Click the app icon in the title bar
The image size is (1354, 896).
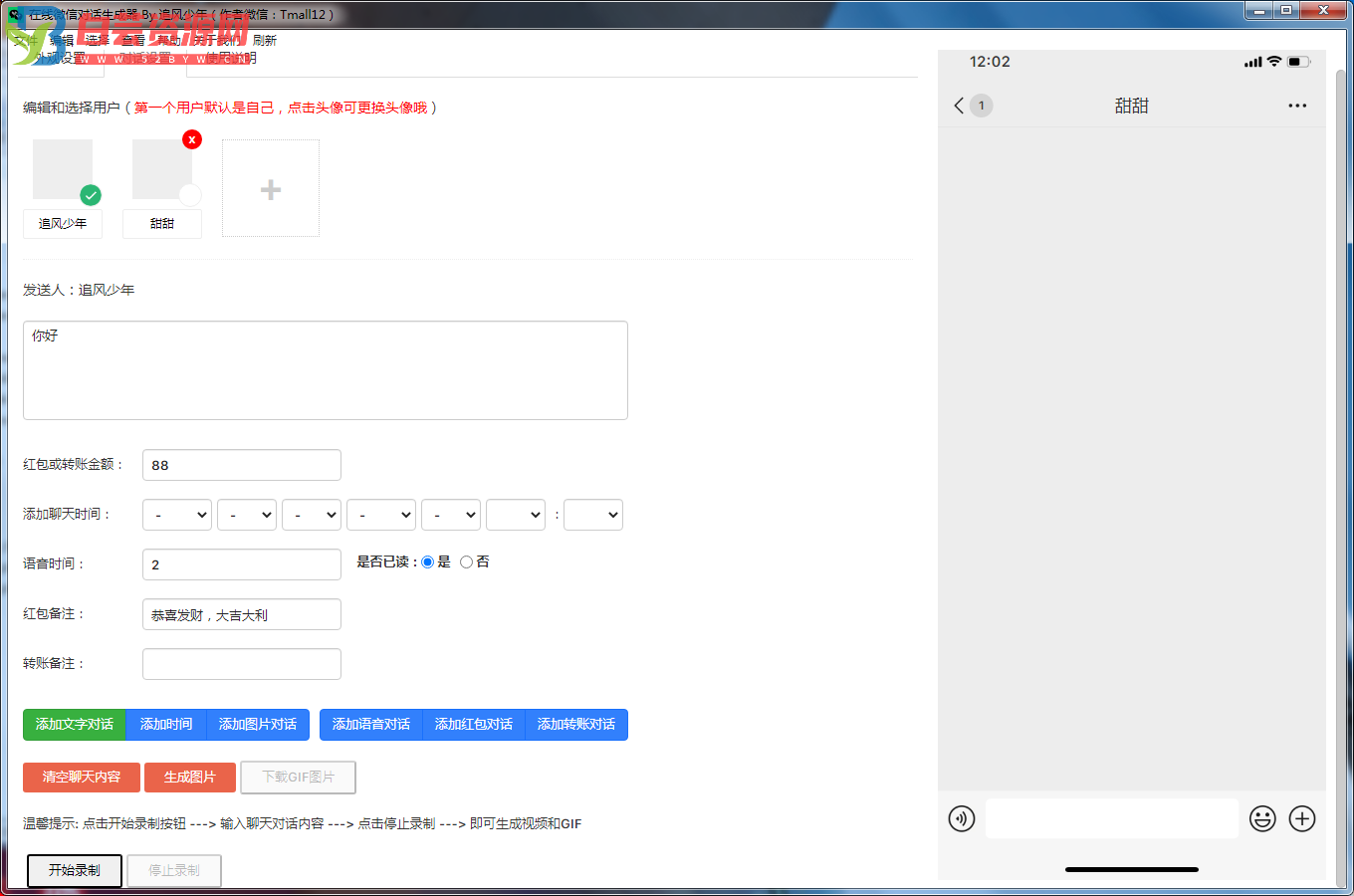14,14
